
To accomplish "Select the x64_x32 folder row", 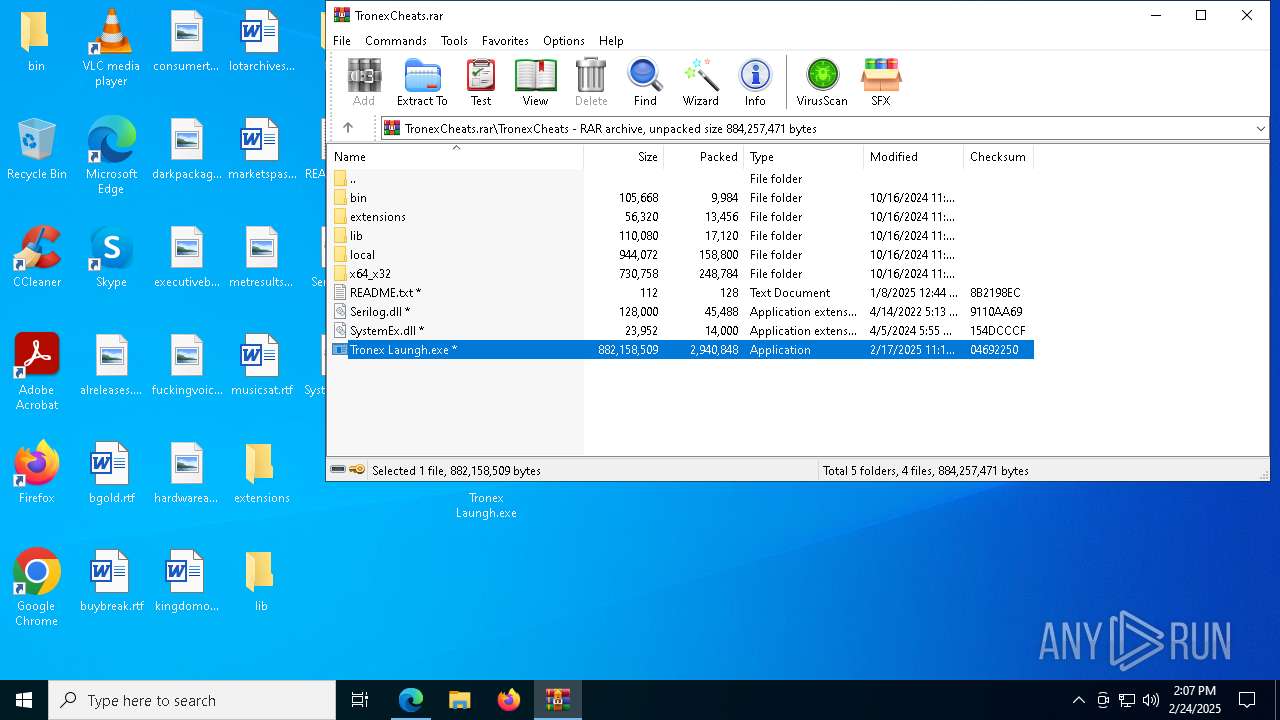I will point(681,274).
